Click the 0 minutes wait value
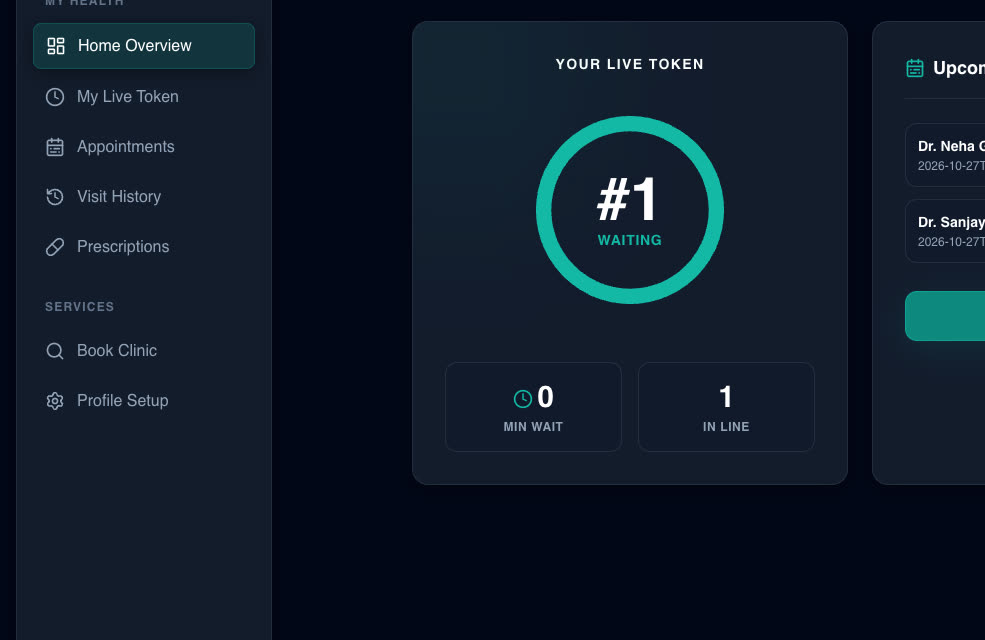 point(545,397)
